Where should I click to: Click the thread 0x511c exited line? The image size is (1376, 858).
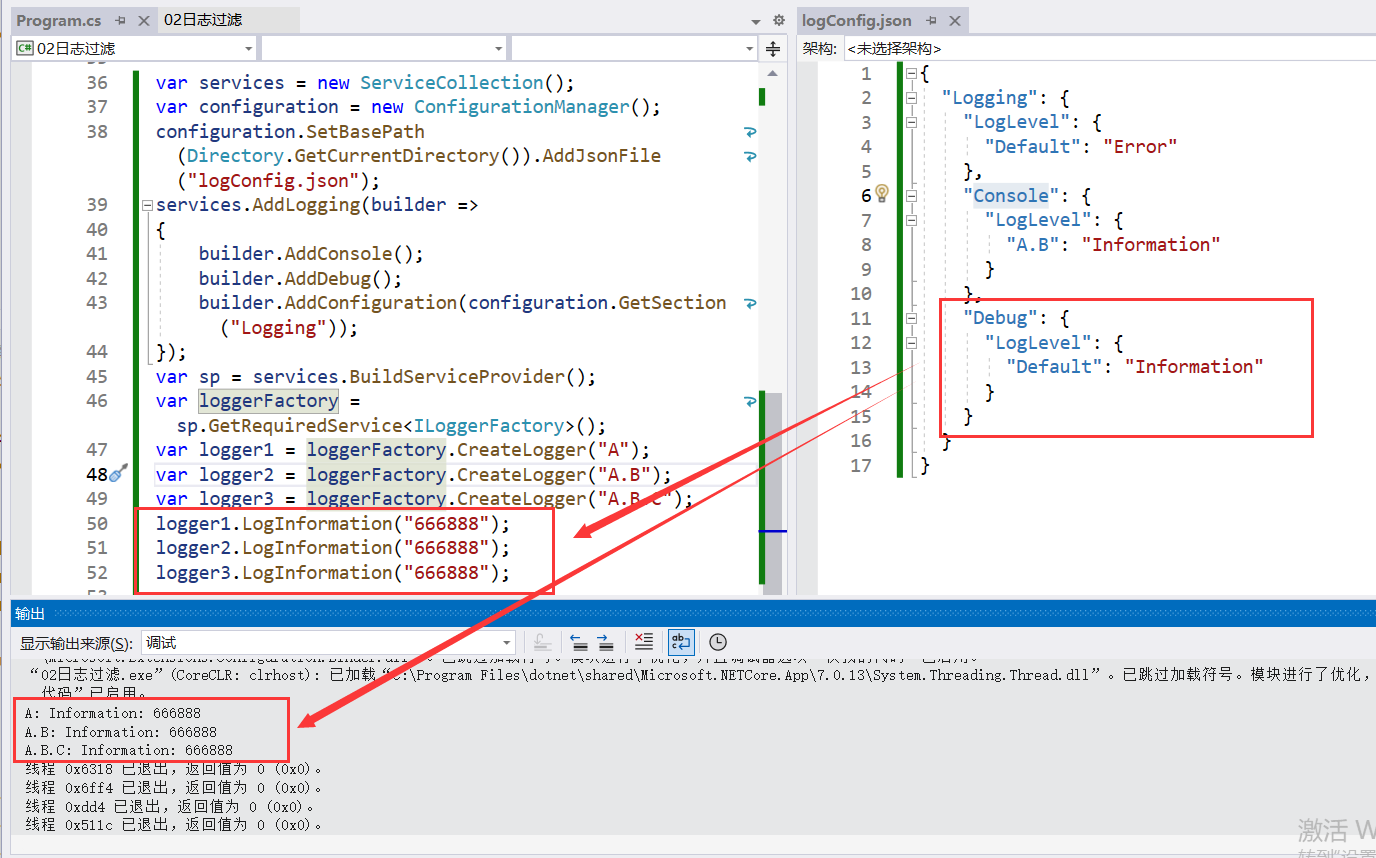[174, 825]
